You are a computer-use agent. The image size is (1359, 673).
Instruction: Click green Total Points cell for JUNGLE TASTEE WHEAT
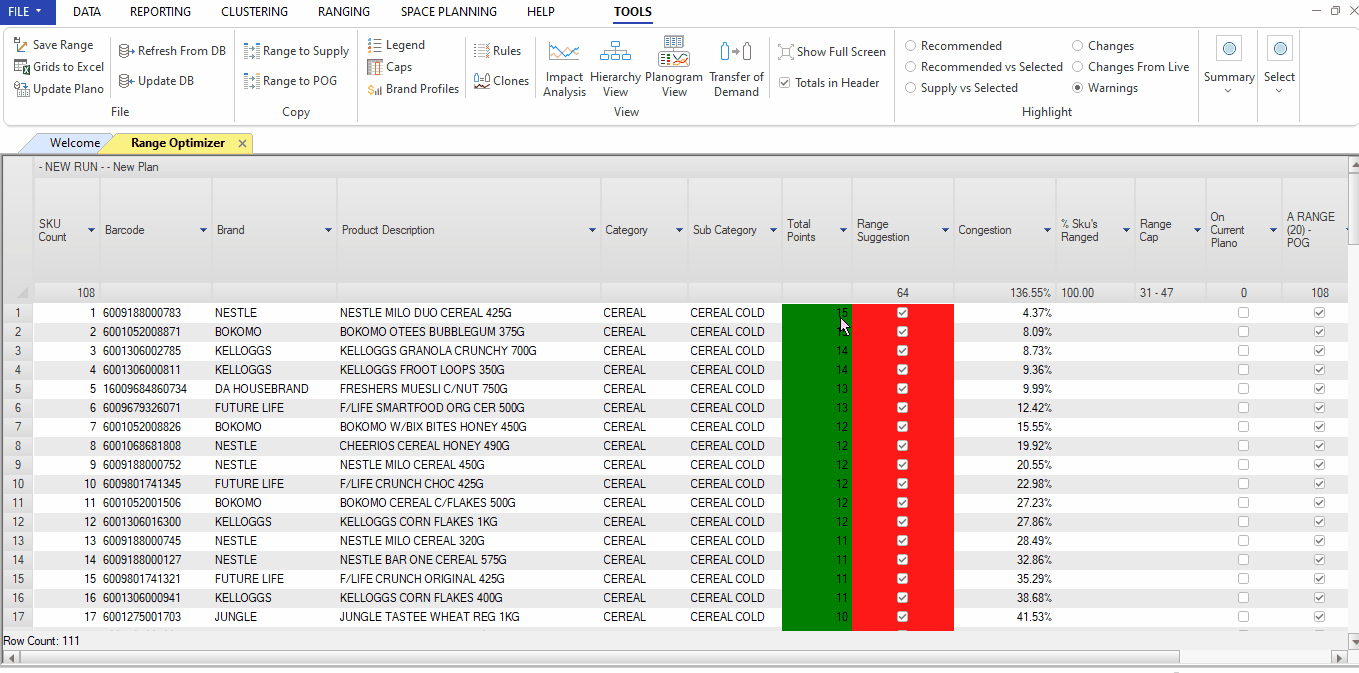coord(816,617)
